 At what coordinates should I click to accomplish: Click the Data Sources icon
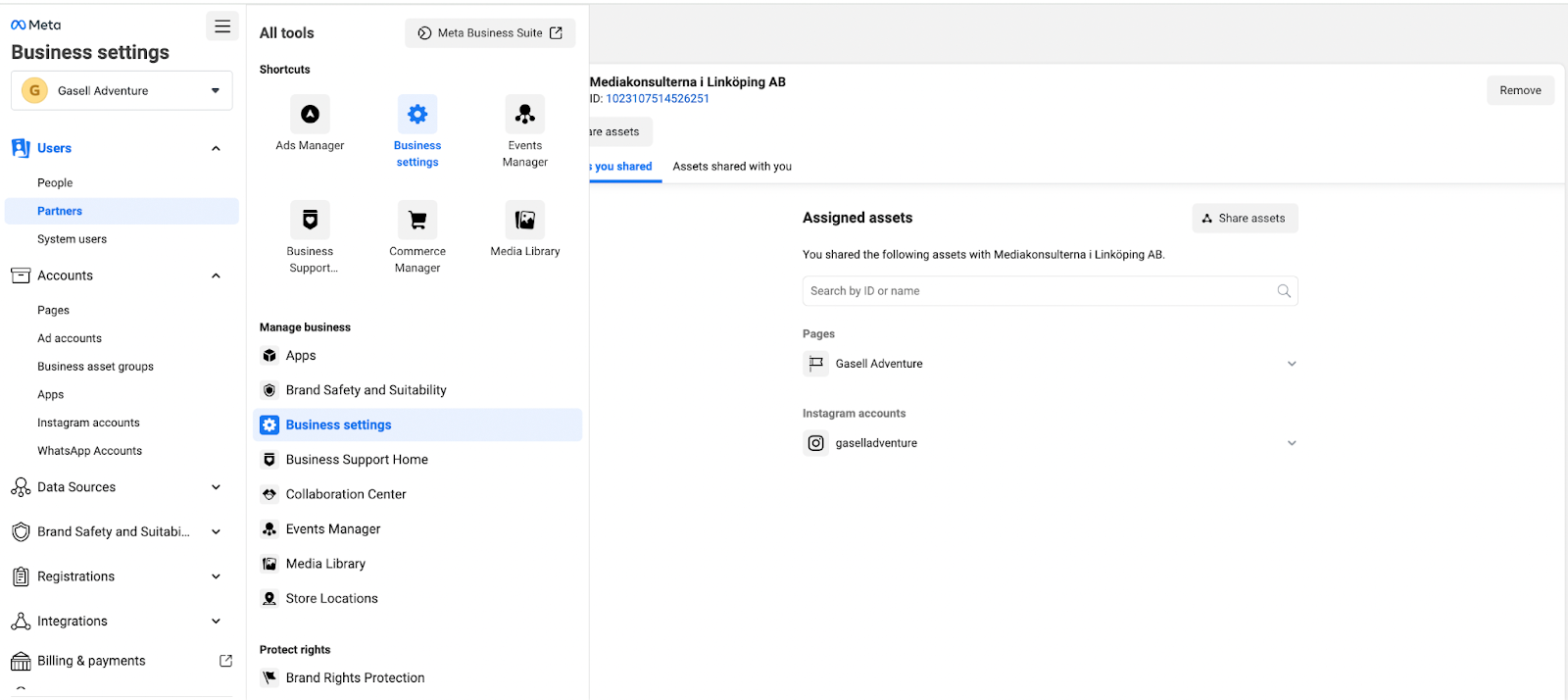click(x=21, y=487)
